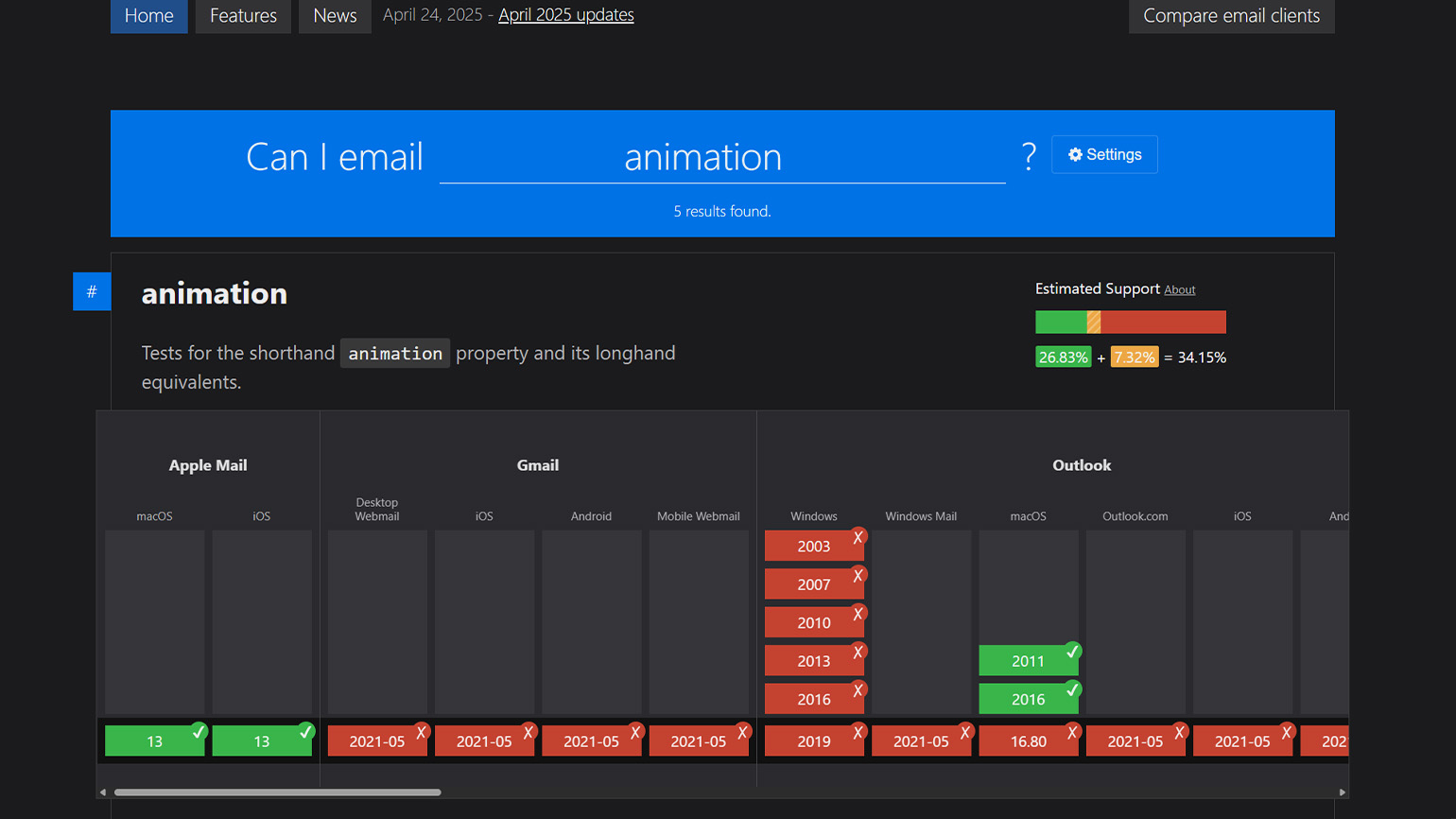Focus the search field containing 'animation'
The height and width of the screenshot is (819, 1456).
coord(722,157)
